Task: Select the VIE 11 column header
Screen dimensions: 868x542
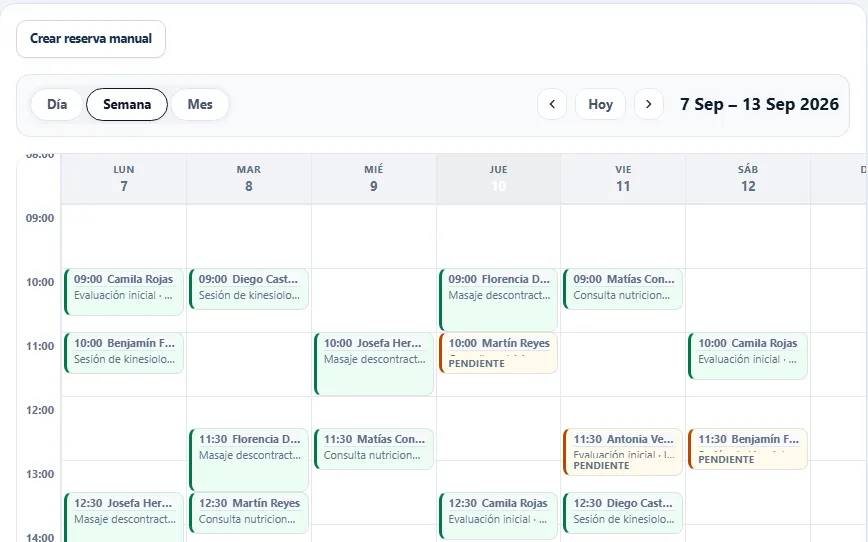Action: click(623, 179)
